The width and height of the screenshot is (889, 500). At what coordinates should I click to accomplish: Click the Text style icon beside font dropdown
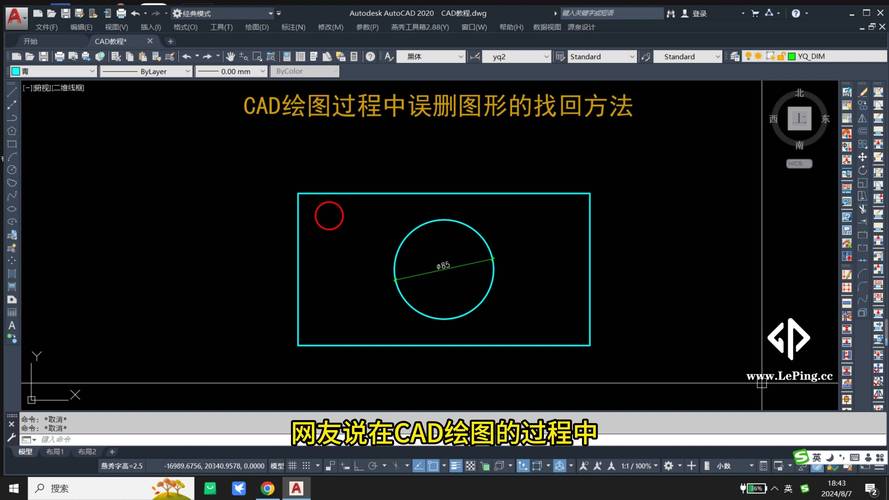point(388,57)
